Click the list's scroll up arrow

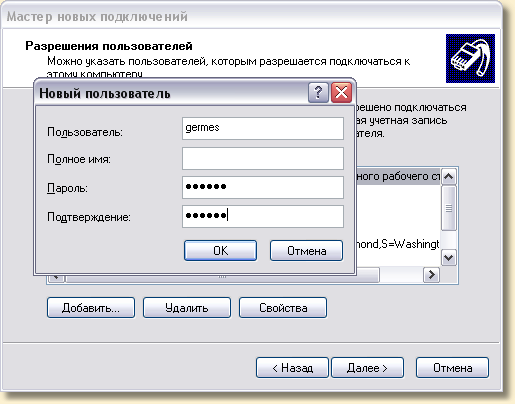tap(449, 176)
